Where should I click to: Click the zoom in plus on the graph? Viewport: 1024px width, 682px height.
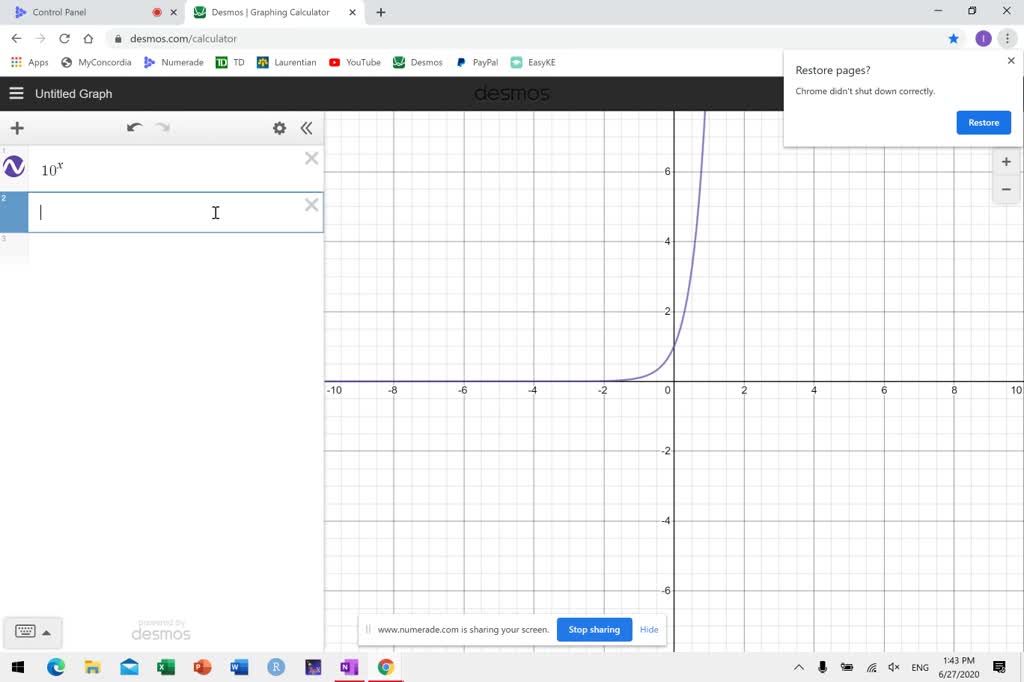[1005, 161]
